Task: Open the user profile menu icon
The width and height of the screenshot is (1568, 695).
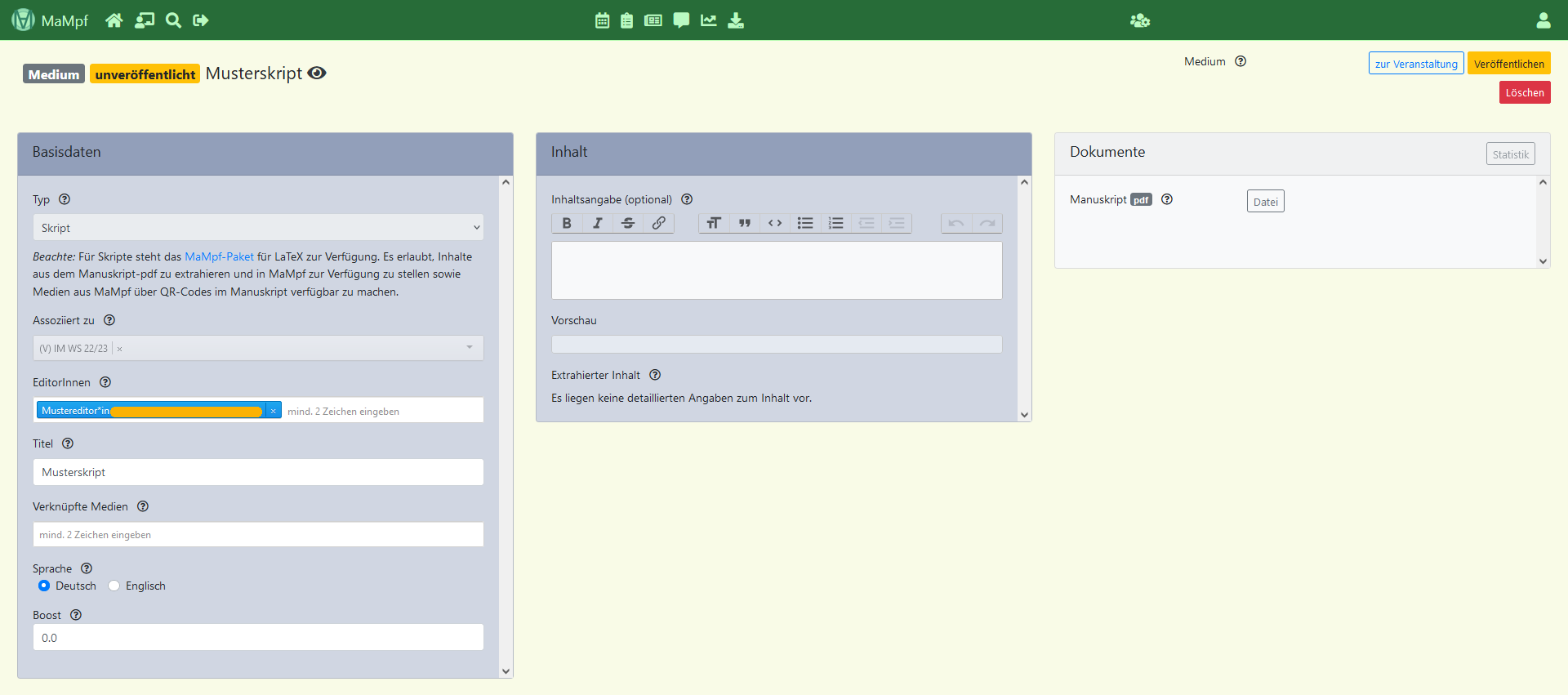Action: [1543, 20]
